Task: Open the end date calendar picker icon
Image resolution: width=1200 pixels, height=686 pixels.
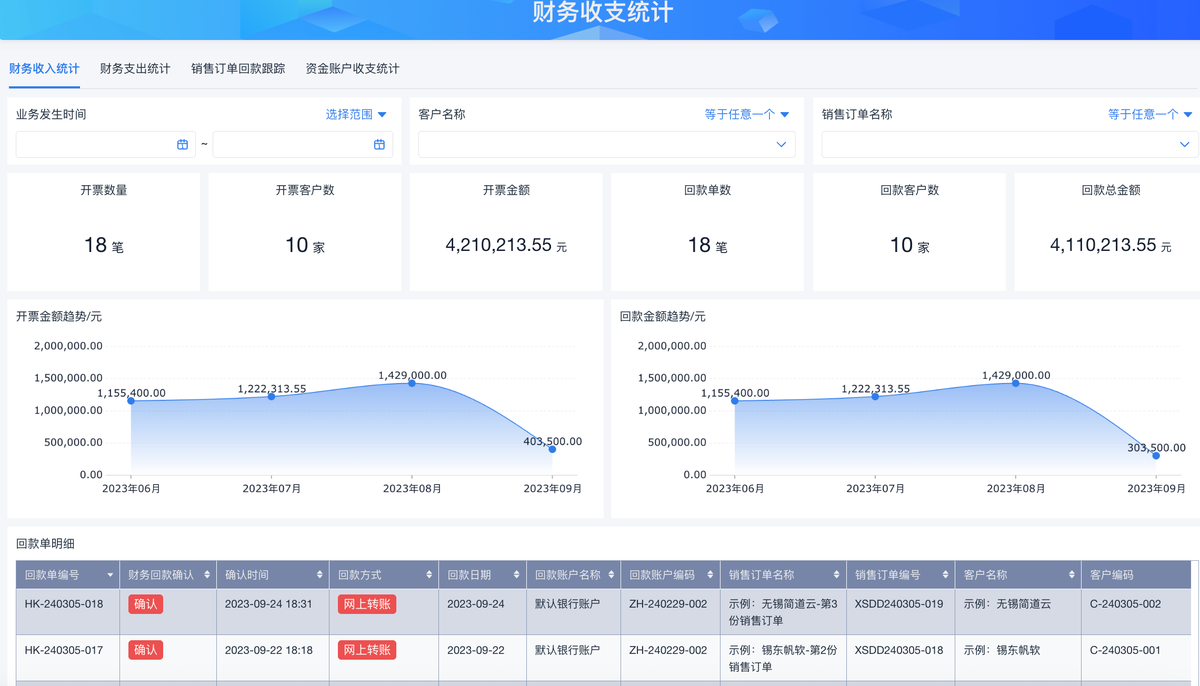Action: pos(379,145)
